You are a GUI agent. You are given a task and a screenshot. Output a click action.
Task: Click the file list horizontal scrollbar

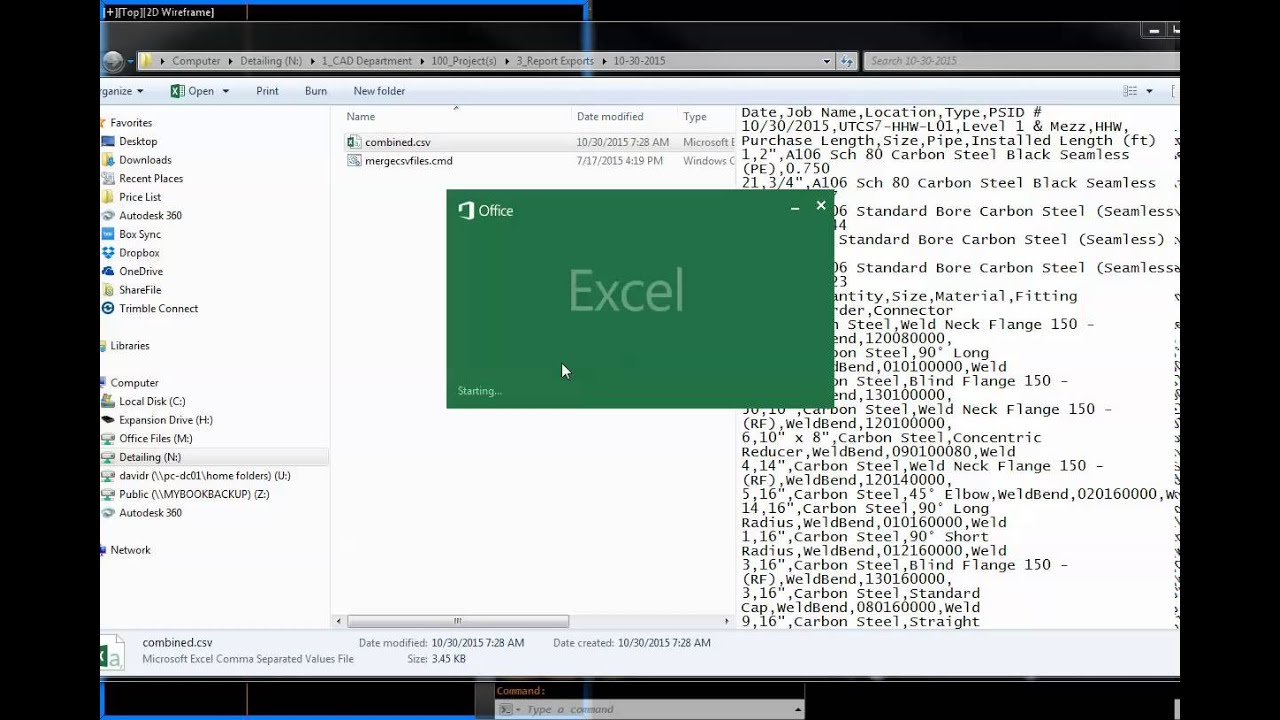[x=458, y=621]
